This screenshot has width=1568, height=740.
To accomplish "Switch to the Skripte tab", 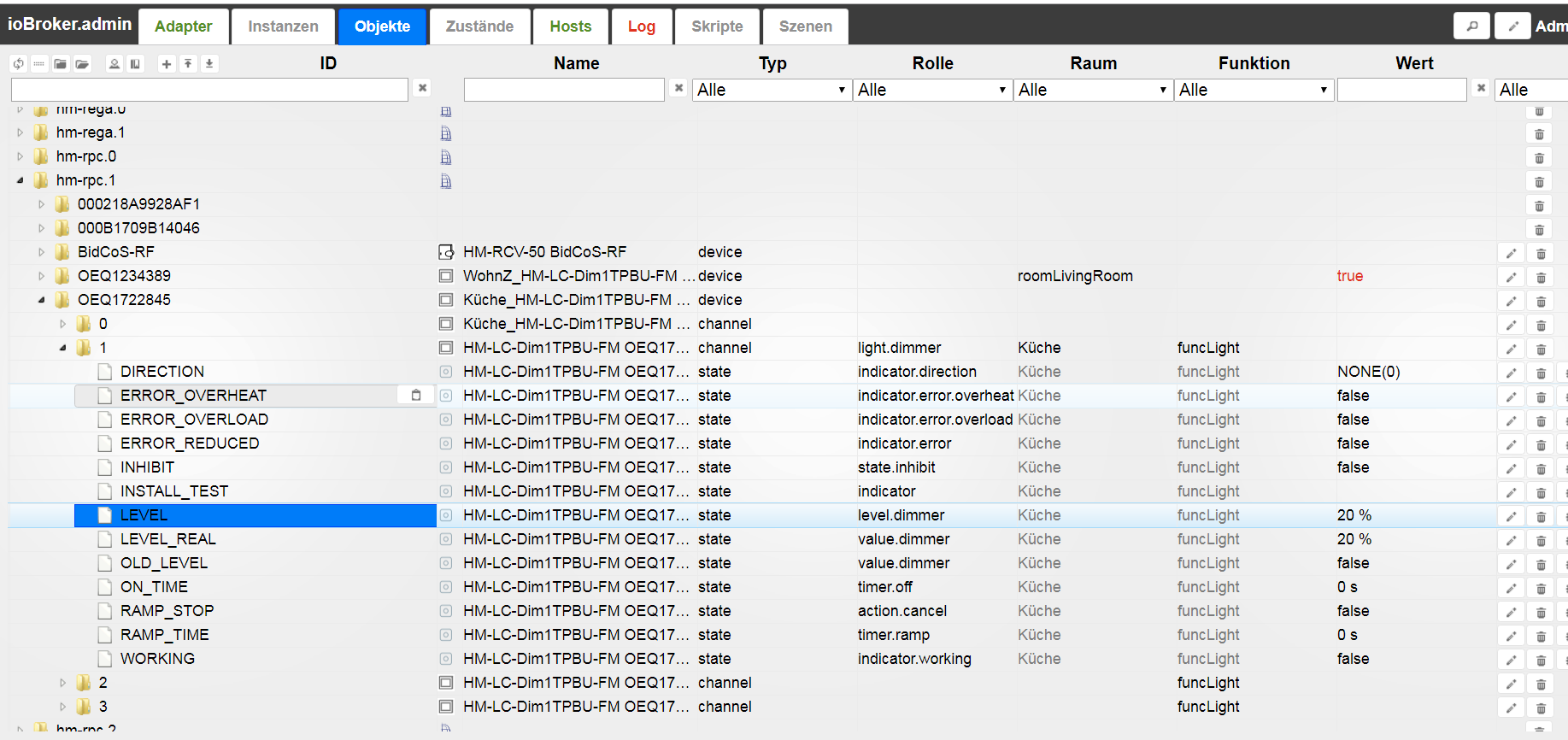I will click(x=717, y=26).
